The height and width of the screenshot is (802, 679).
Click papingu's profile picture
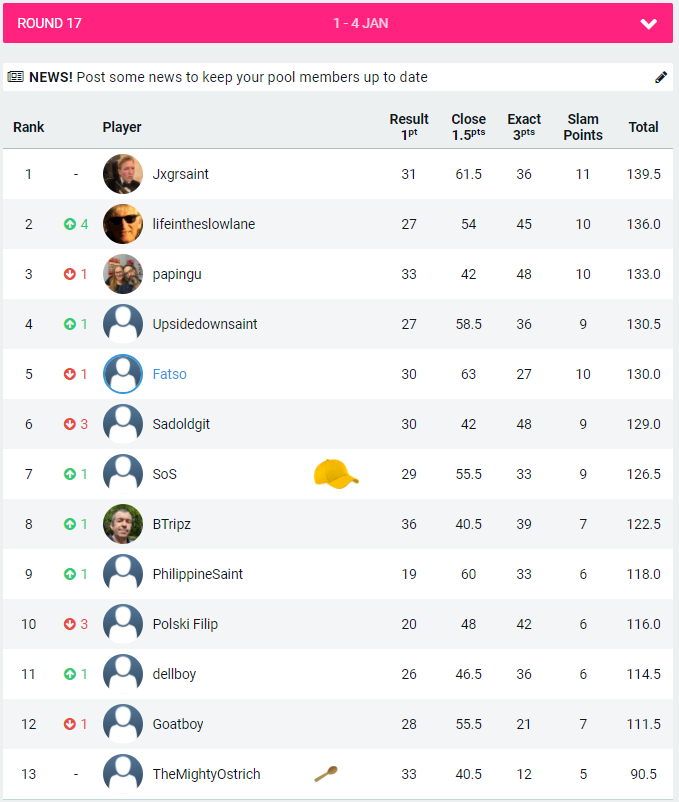(x=123, y=274)
